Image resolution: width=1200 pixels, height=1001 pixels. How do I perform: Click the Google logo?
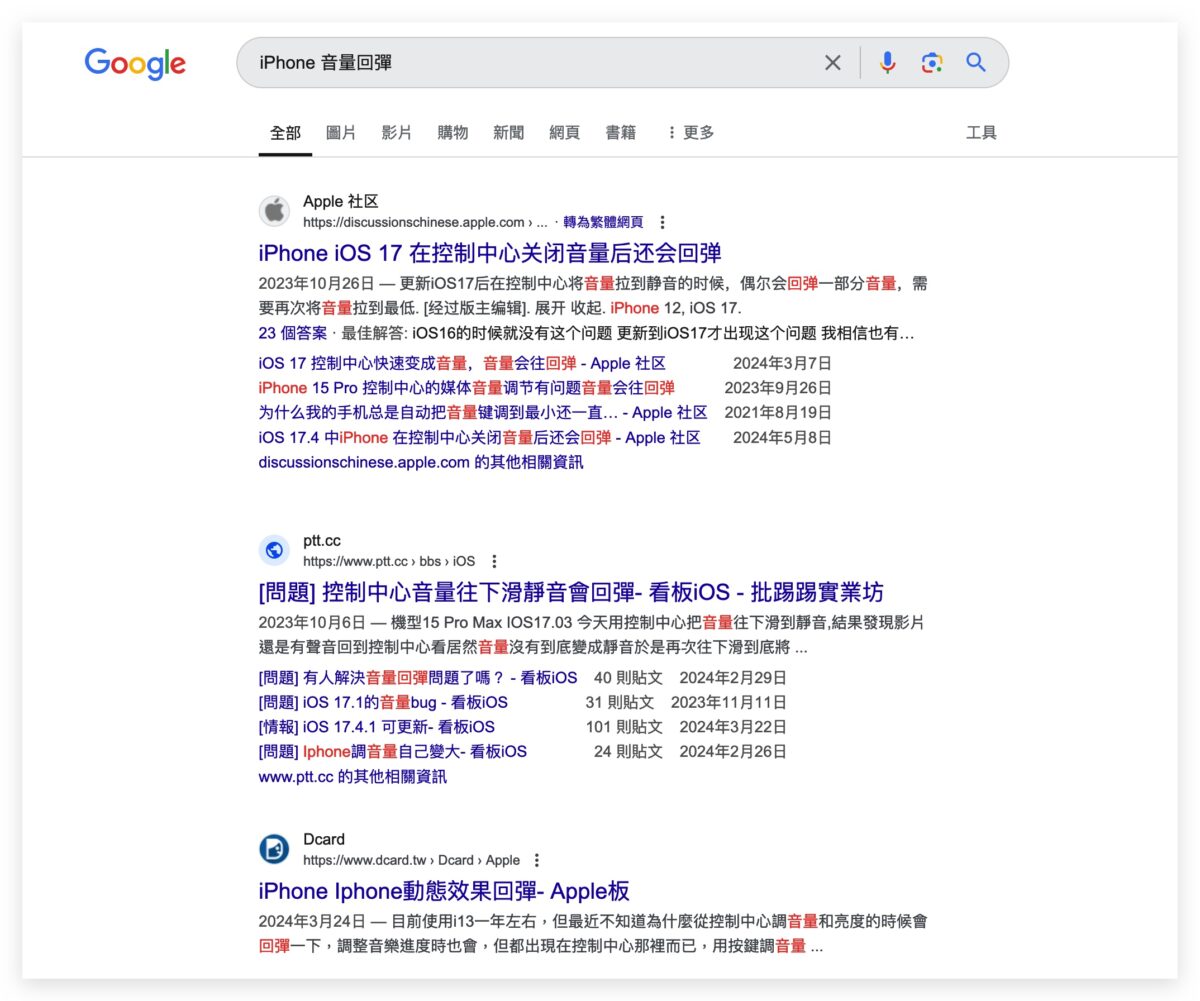tap(135, 63)
